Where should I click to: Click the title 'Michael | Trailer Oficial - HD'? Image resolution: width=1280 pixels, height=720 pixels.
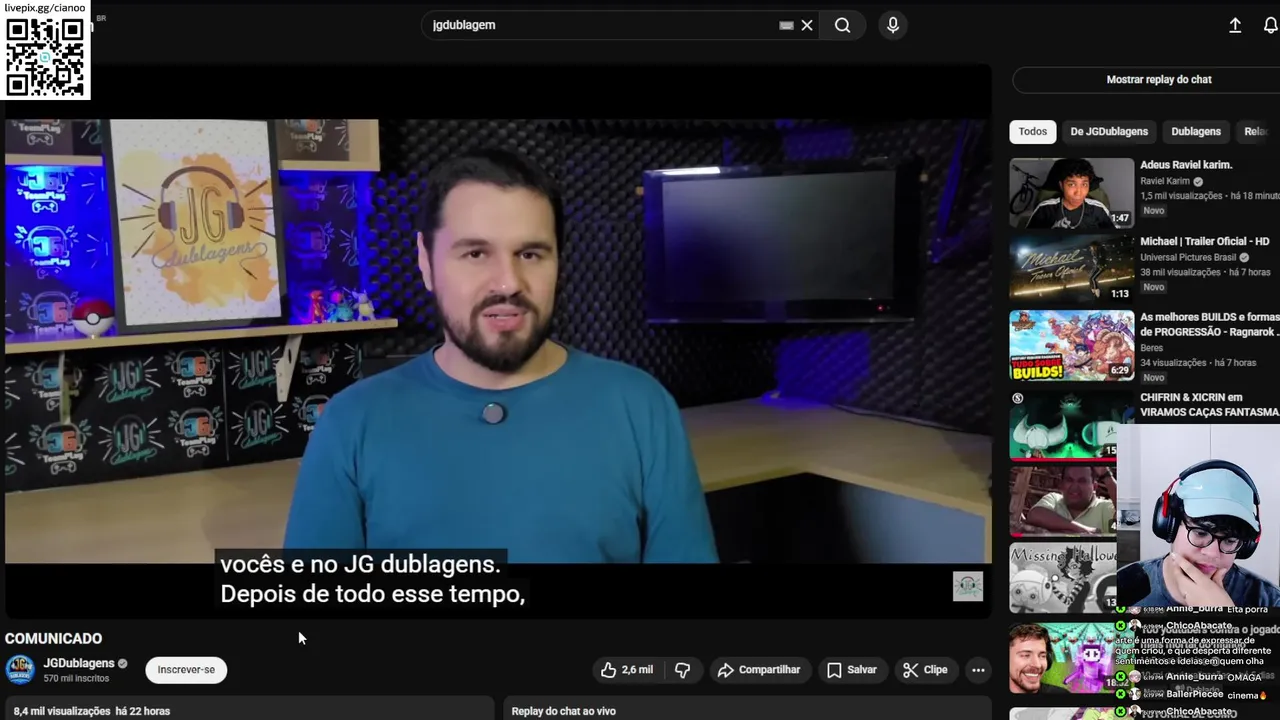tap(1205, 241)
